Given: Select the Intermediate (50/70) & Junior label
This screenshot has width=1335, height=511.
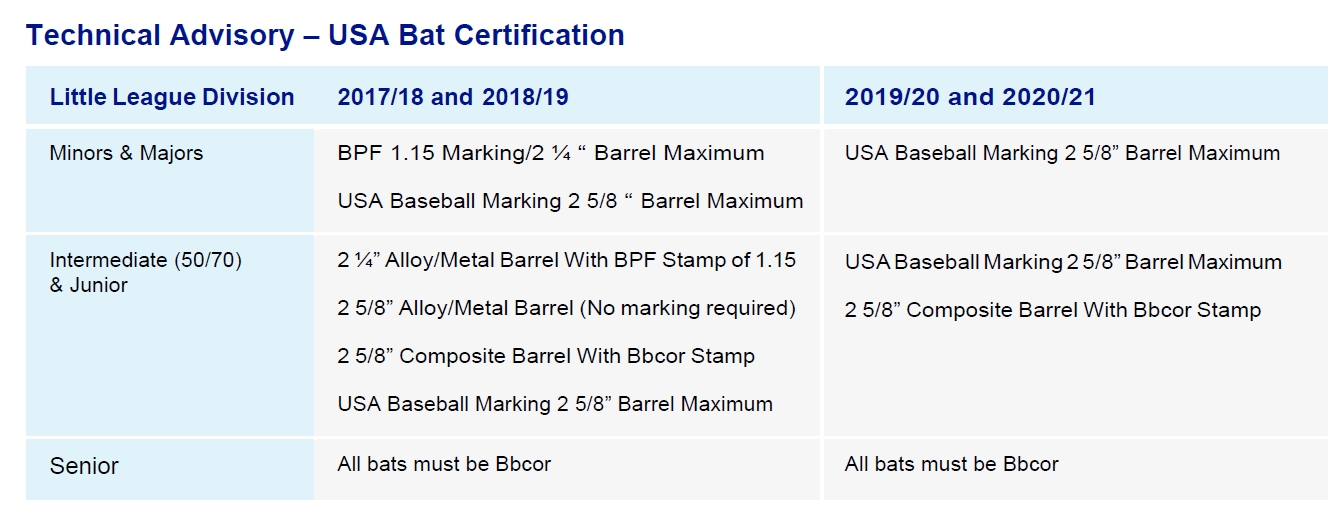Looking at the screenshot, I should [x=146, y=272].
